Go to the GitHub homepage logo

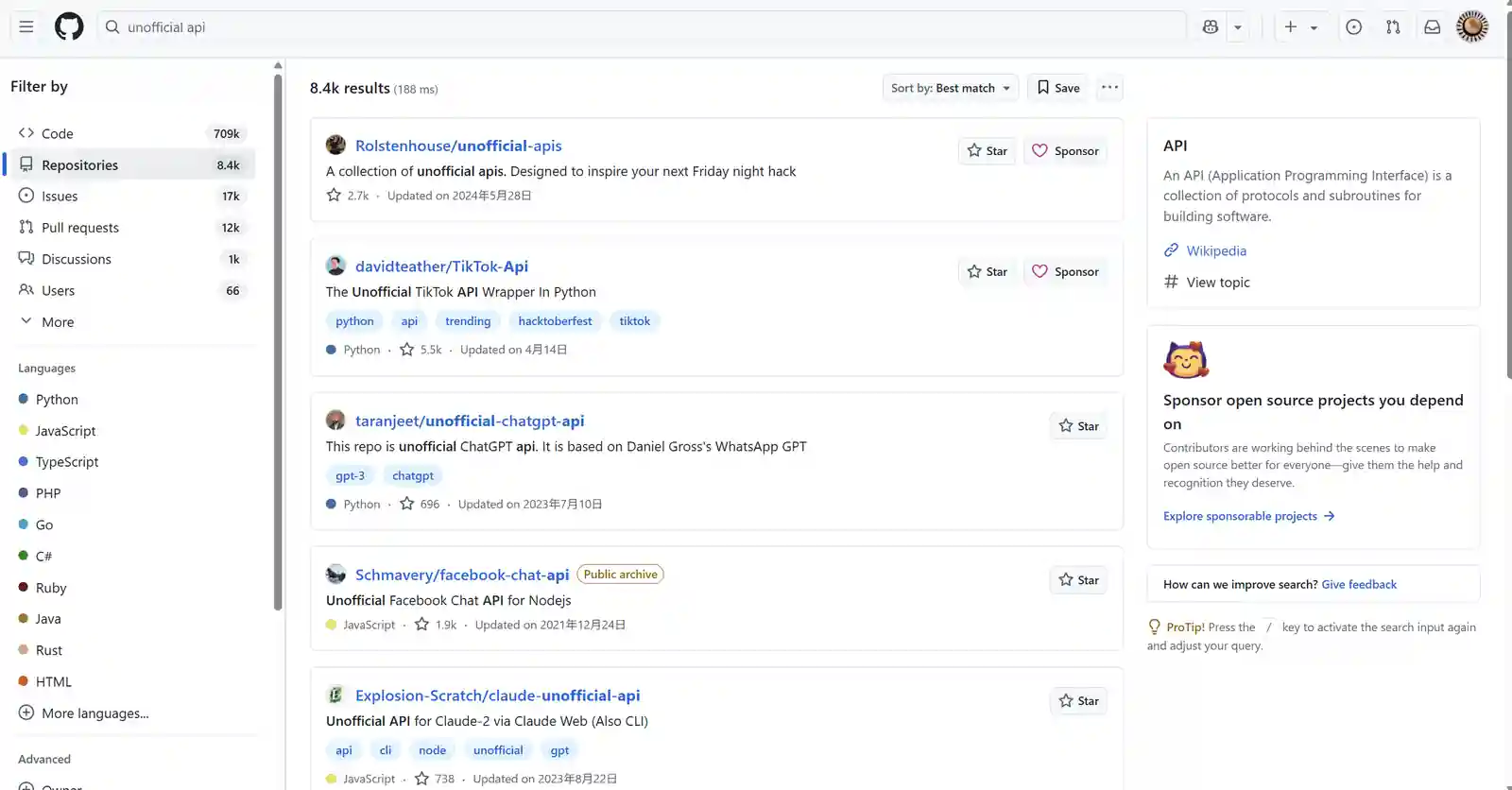[x=69, y=26]
